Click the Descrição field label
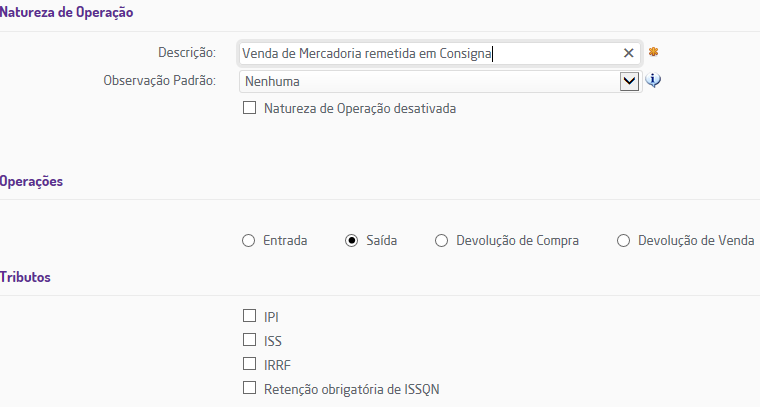Image resolution: width=760 pixels, height=407 pixels. pyautogui.click(x=187, y=52)
